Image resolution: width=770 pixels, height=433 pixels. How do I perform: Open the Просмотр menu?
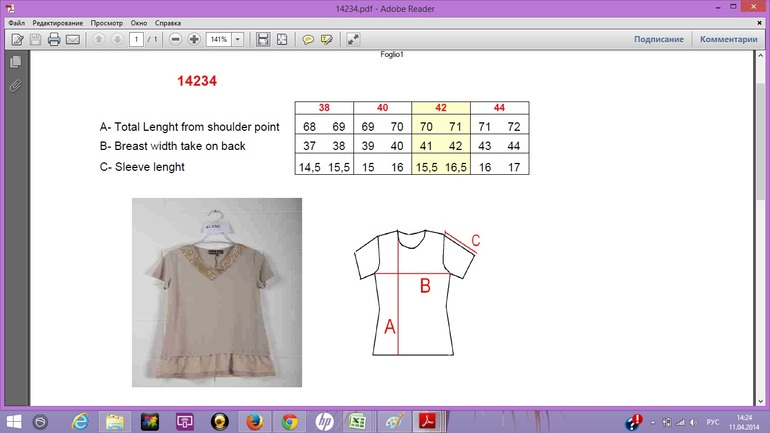coord(107,23)
